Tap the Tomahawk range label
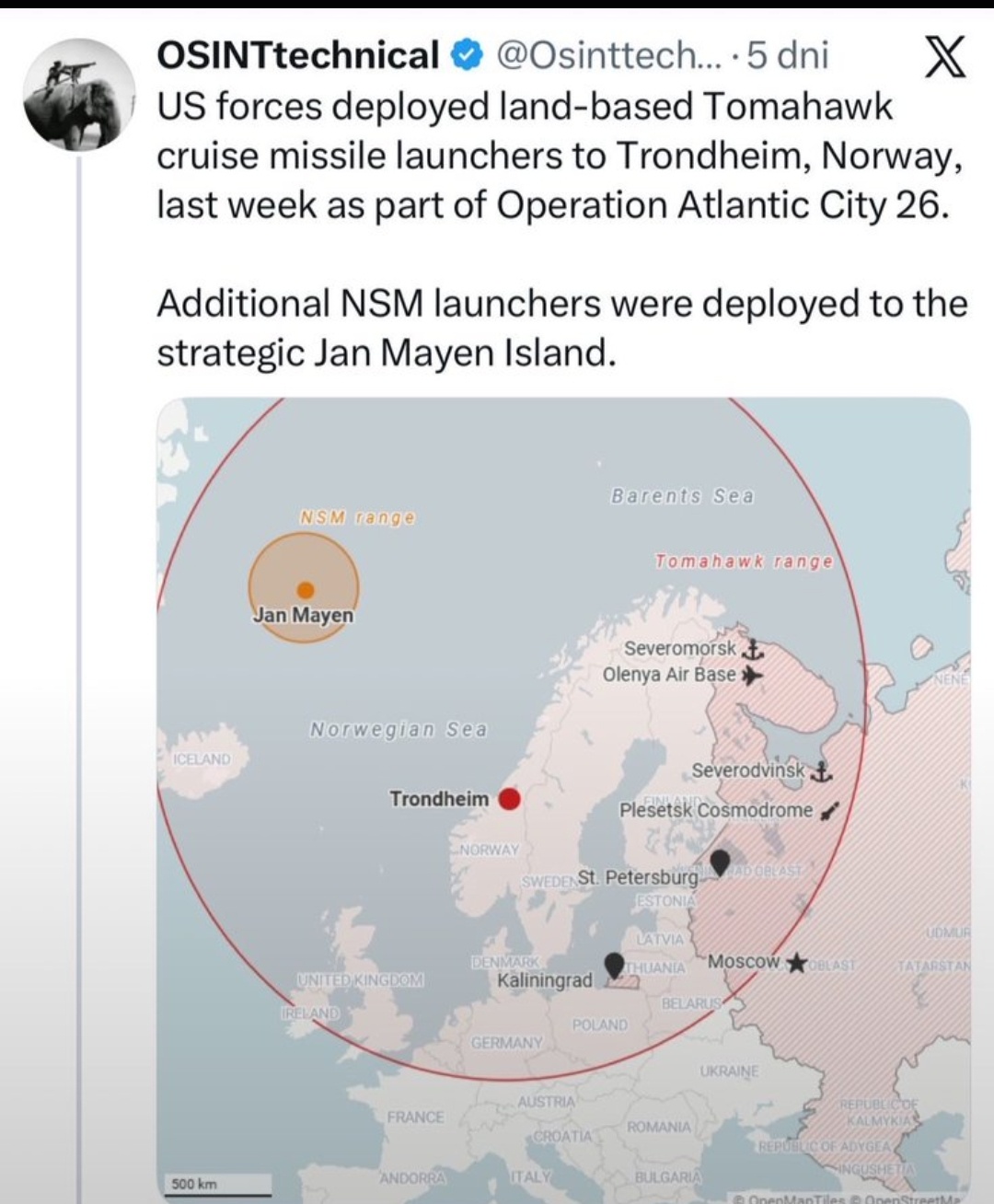 coord(744,561)
